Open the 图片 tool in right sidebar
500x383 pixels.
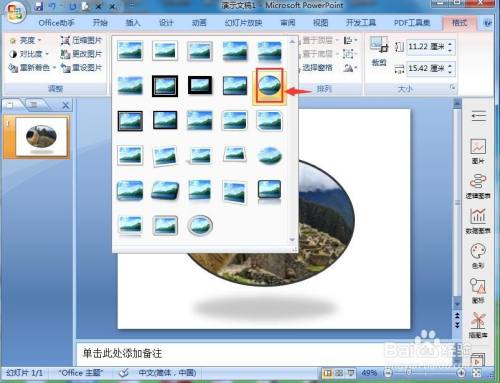[478, 151]
